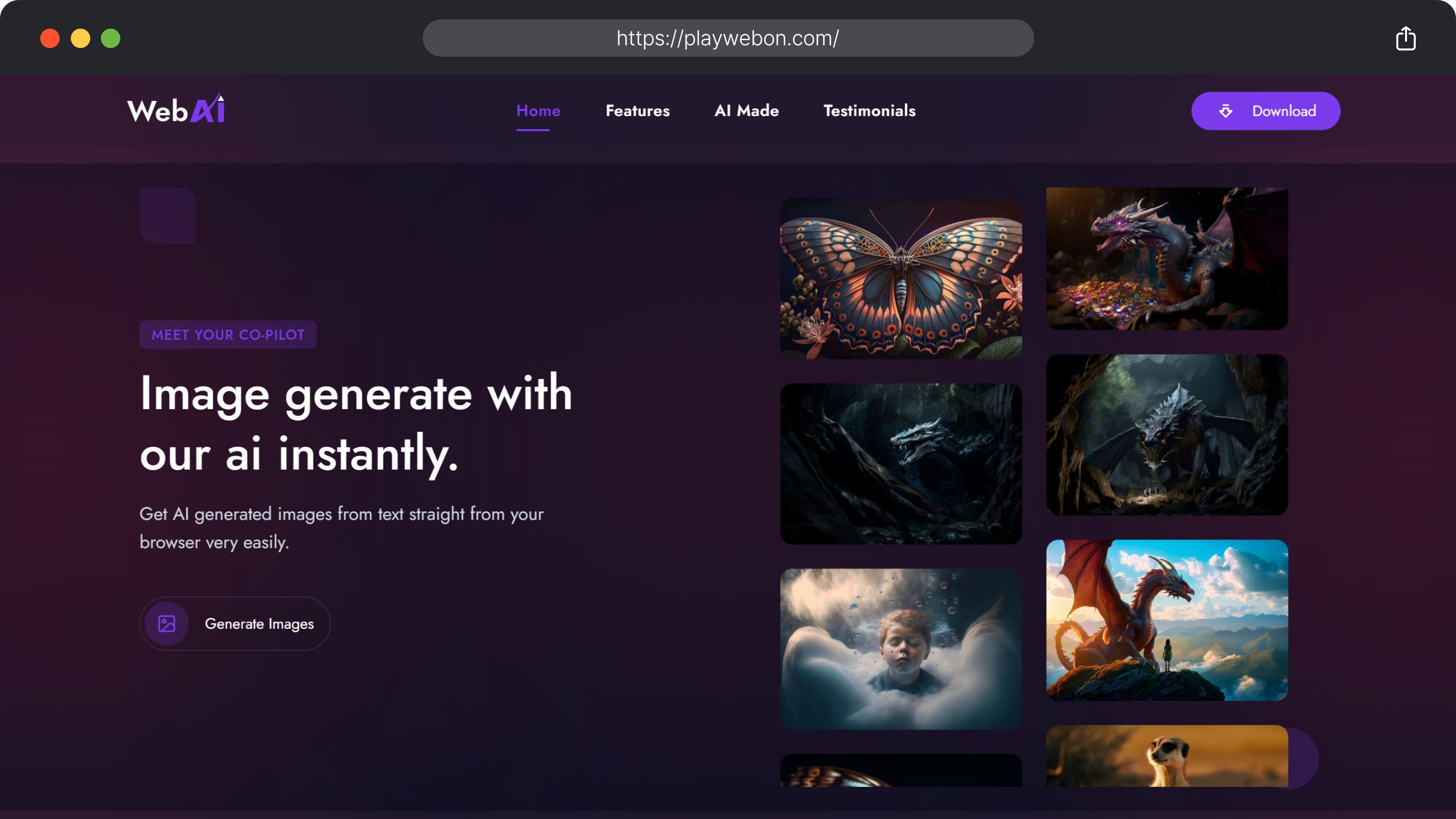Open the AI Made menu item
The height and width of the screenshot is (819, 1456).
(746, 111)
